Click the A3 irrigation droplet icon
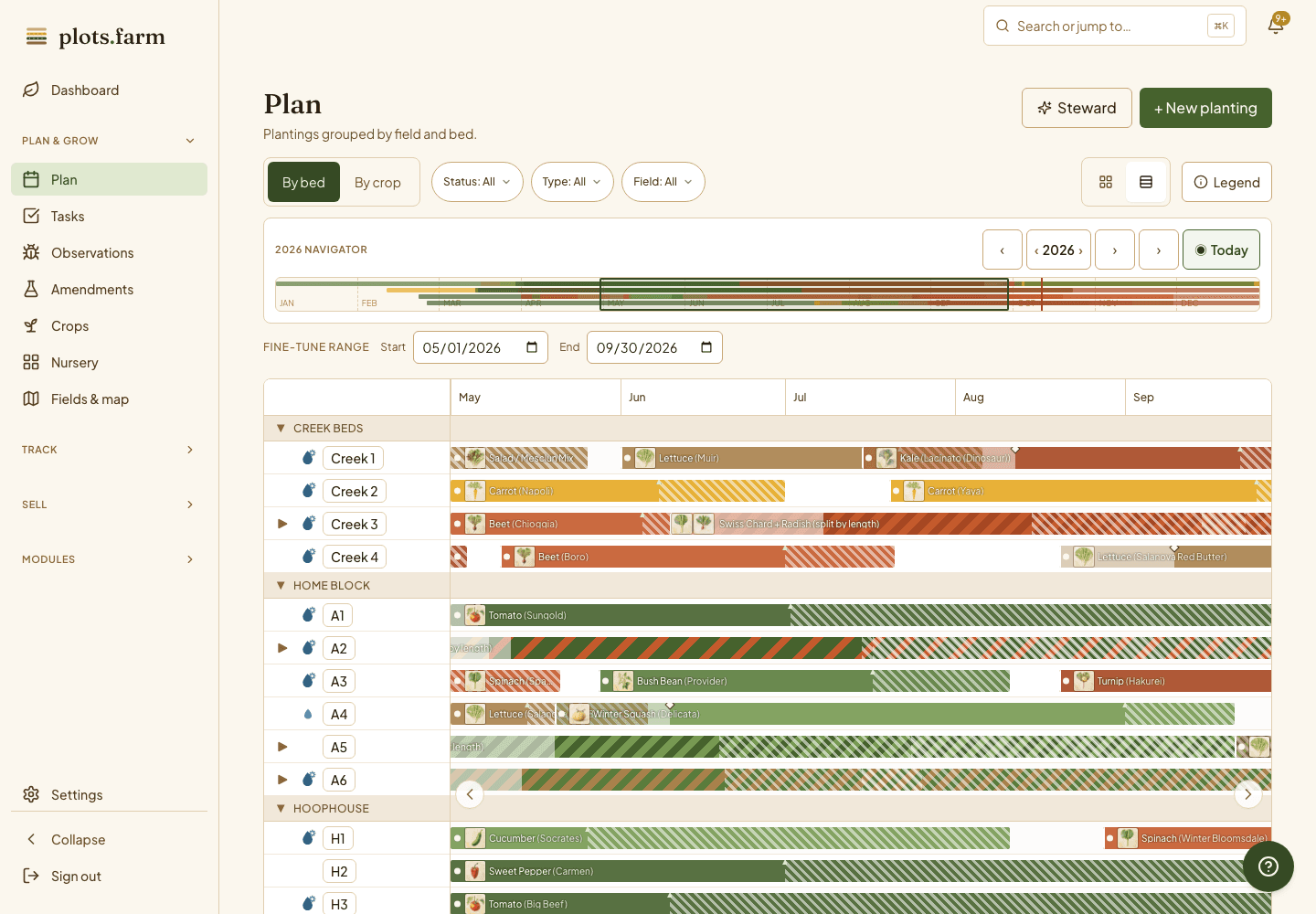This screenshot has width=1316, height=914. [x=309, y=680]
